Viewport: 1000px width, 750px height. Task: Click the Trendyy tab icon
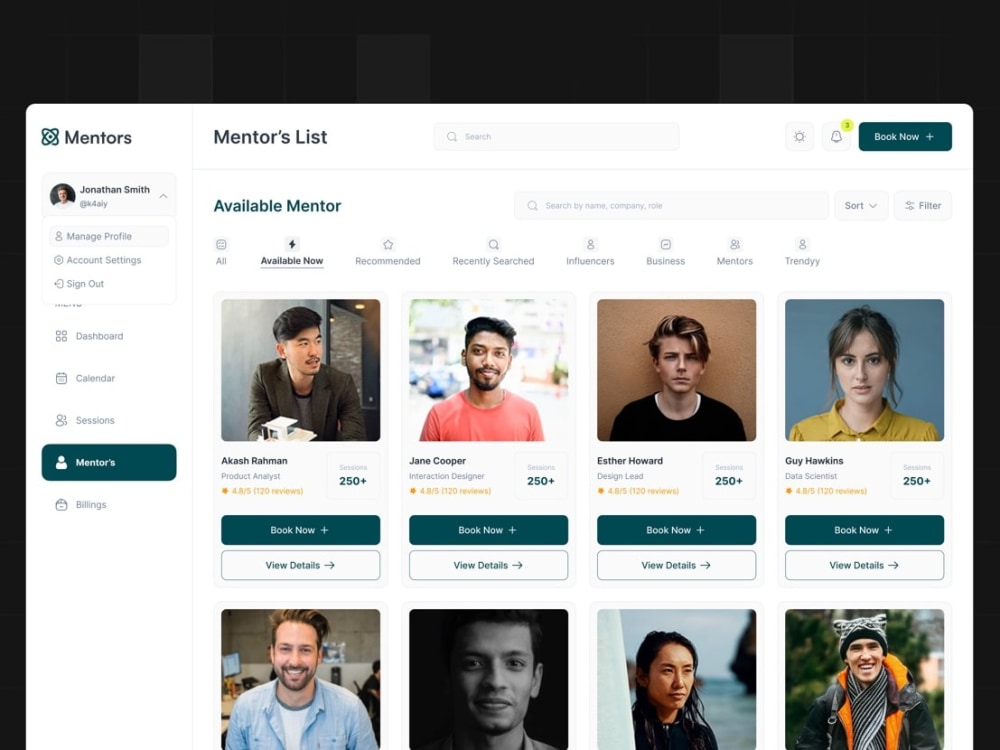click(802, 244)
